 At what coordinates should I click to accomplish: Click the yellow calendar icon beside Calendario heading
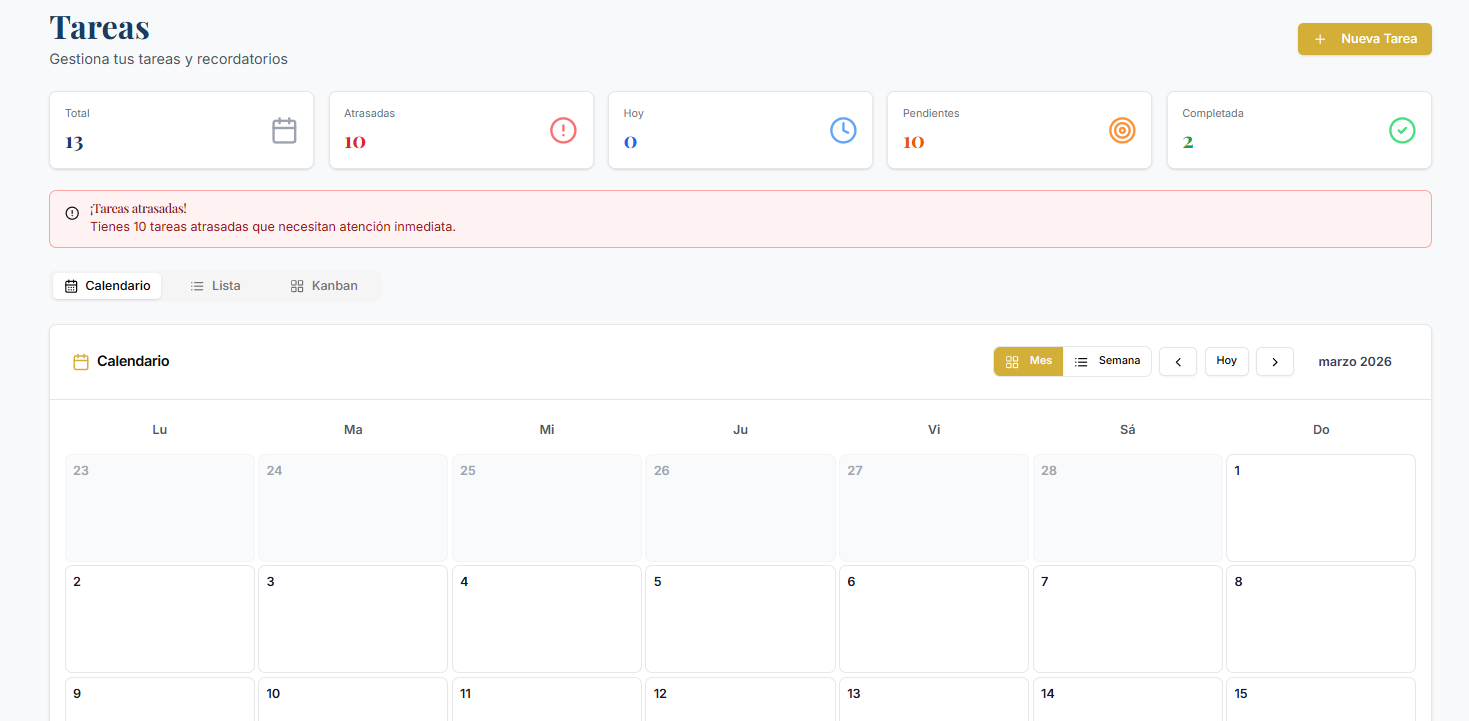pos(81,362)
